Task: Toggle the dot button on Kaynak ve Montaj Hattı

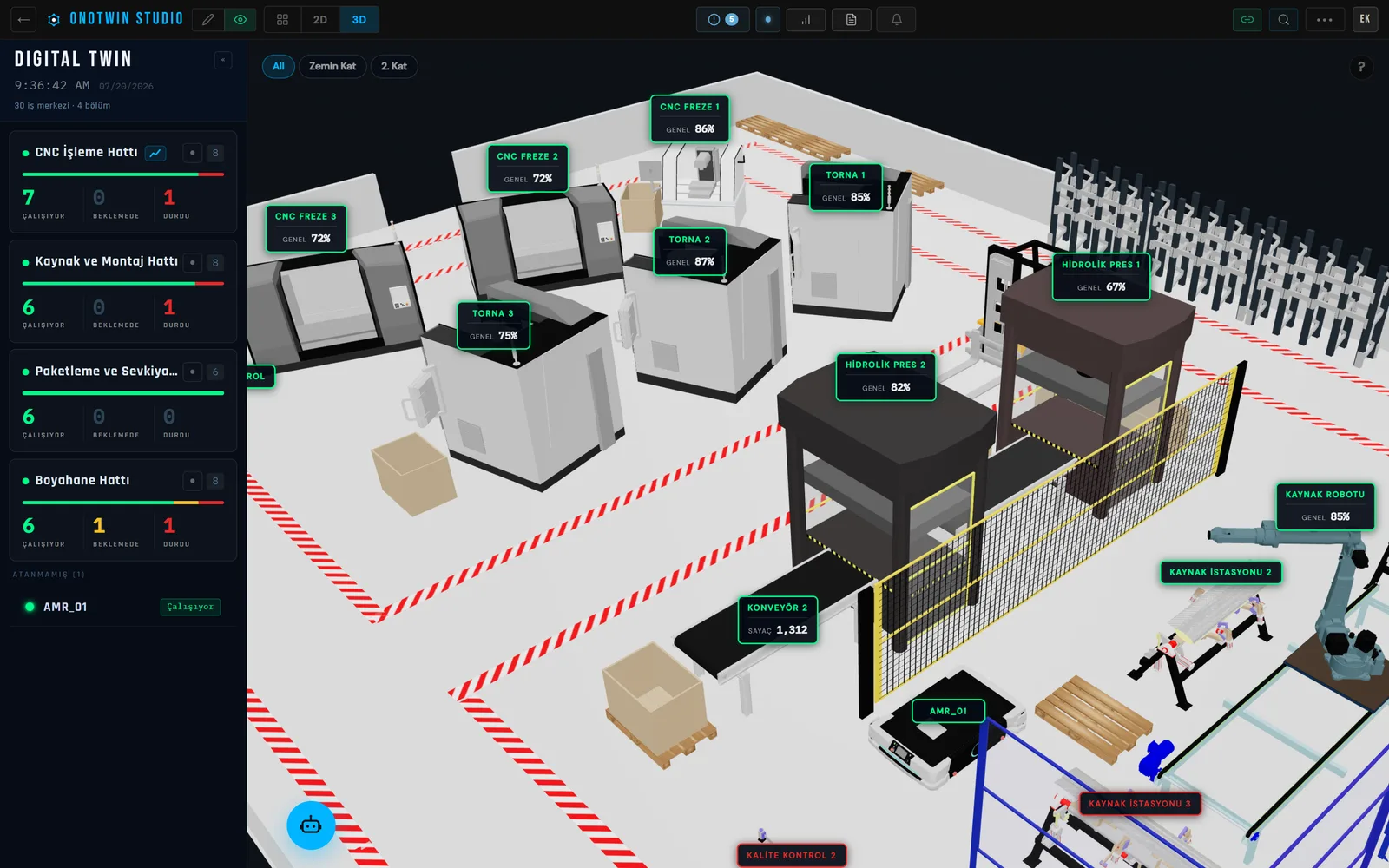Action: coord(193,262)
